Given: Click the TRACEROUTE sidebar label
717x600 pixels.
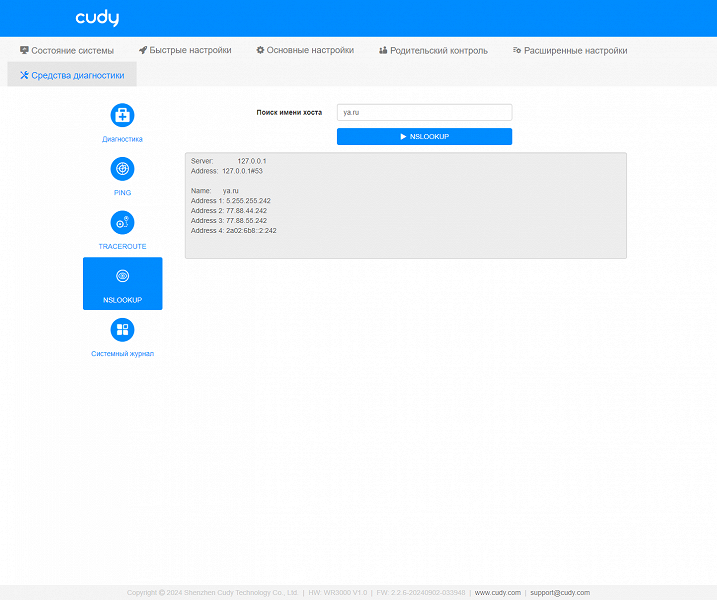Looking at the screenshot, I should pos(122,246).
